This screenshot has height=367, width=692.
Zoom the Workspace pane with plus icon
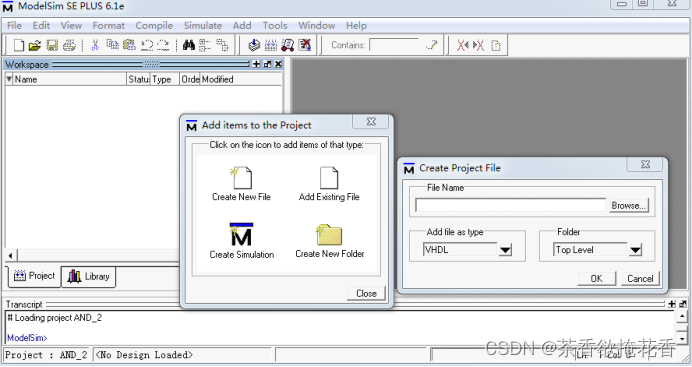256,64
